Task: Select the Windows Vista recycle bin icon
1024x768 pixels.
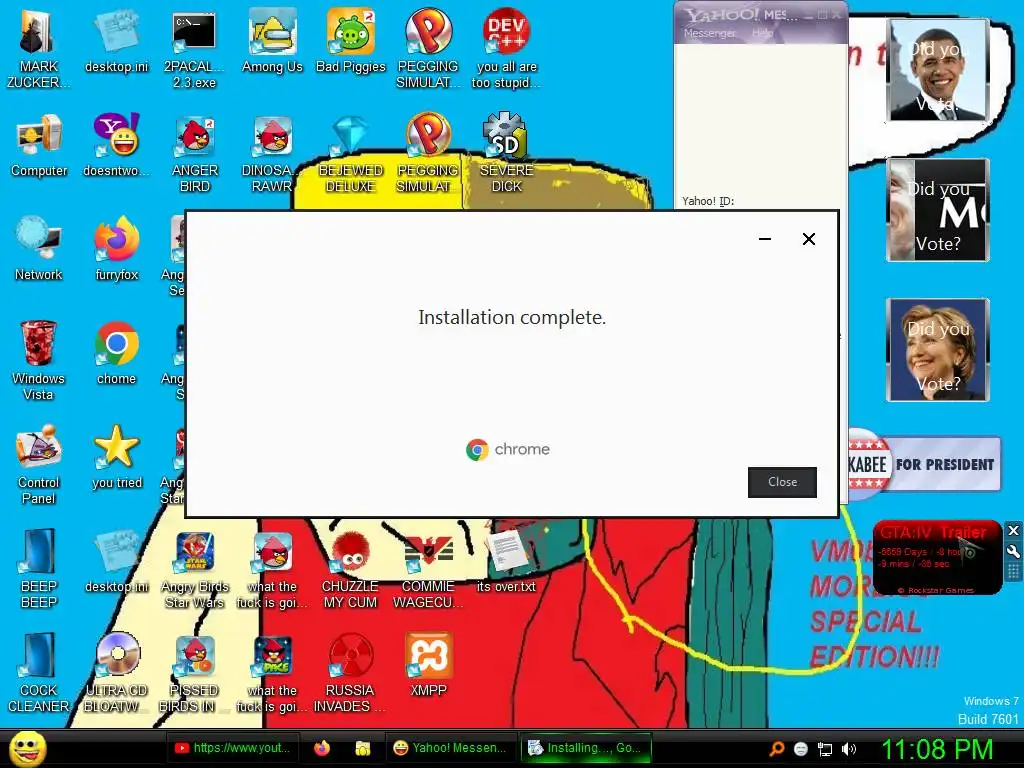Action: point(39,360)
